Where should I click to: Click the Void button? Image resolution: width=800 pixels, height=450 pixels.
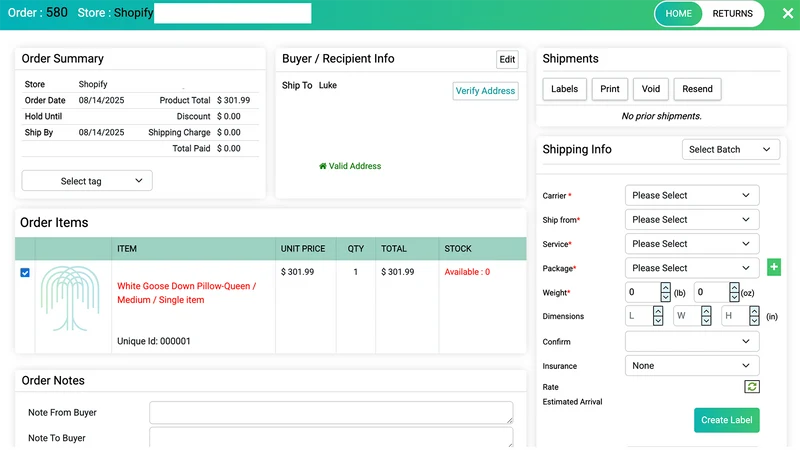pyautogui.click(x=651, y=89)
